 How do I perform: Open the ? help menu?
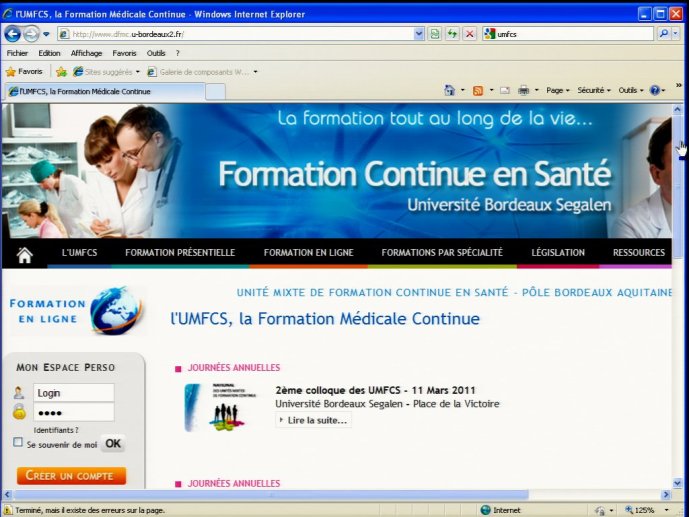coord(178,53)
